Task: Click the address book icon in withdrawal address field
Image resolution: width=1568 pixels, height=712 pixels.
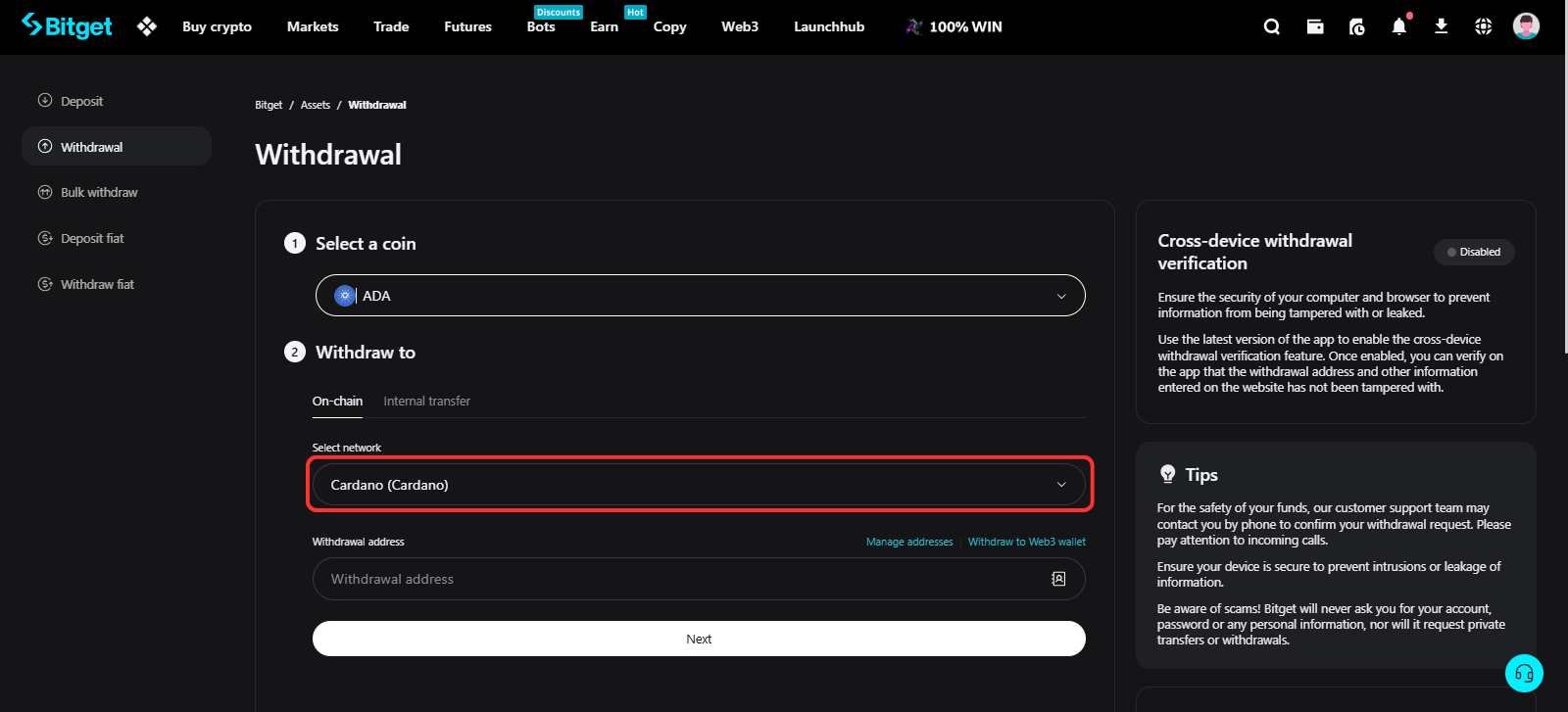Action: [x=1058, y=579]
